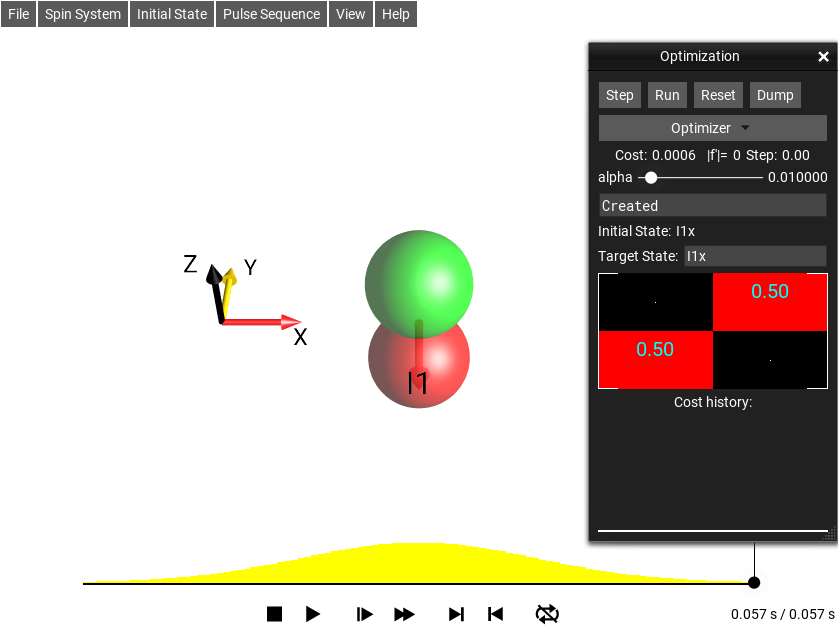838x628 pixels.
Task: Open the View menu
Action: (351, 14)
